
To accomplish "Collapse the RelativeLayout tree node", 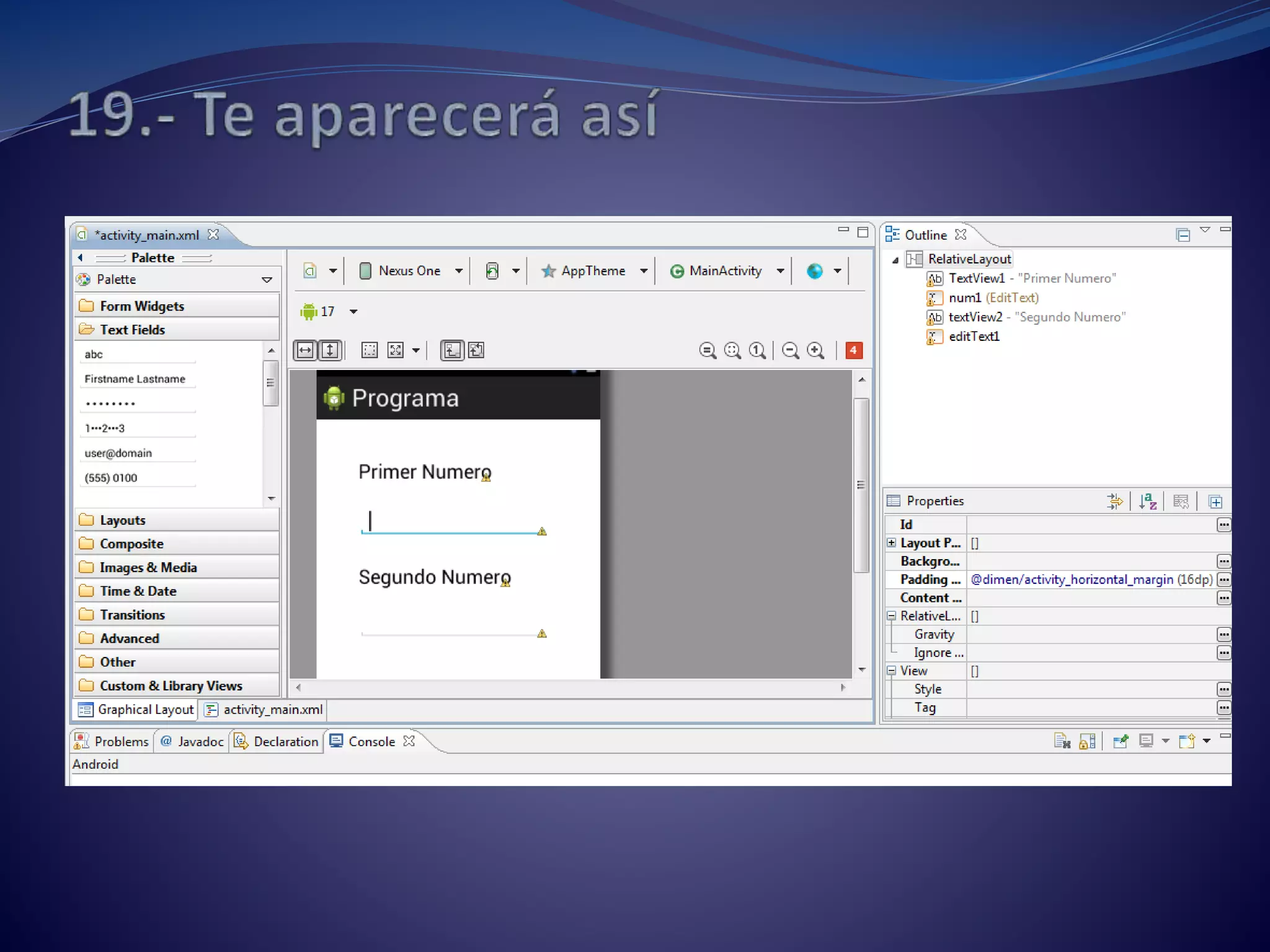I will 895,260.
